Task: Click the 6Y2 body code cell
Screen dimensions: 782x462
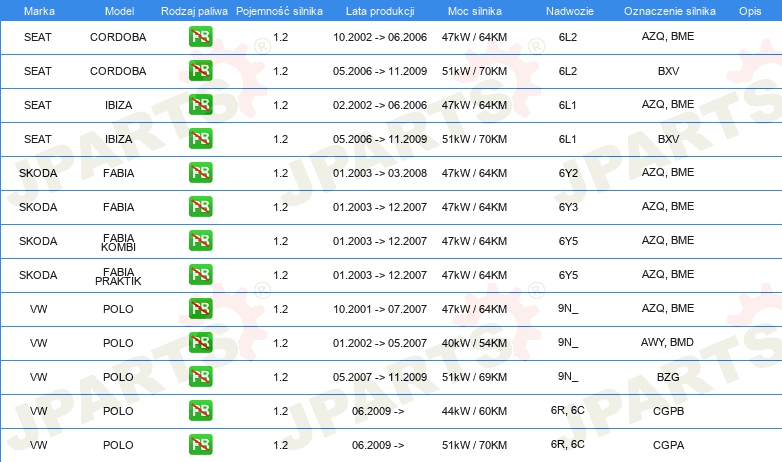Action: point(568,173)
